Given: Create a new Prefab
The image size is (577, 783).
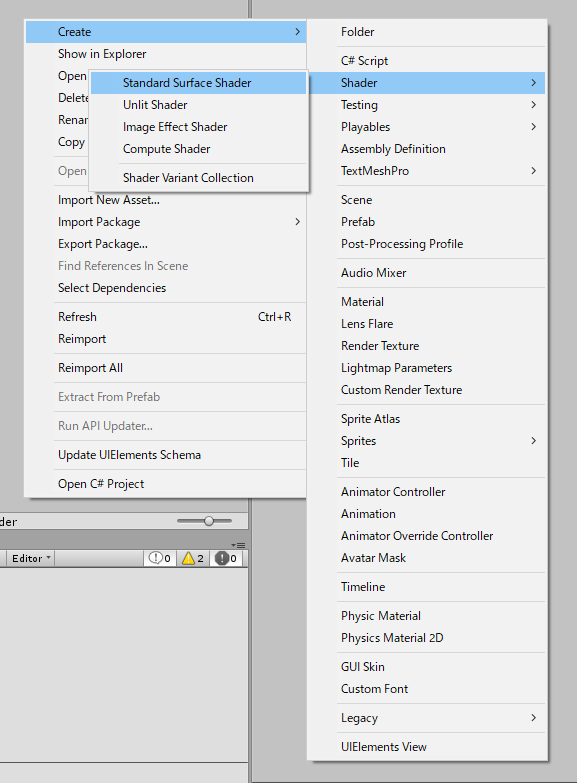Looking at the screenshot, I should click(x=427, y=222).
